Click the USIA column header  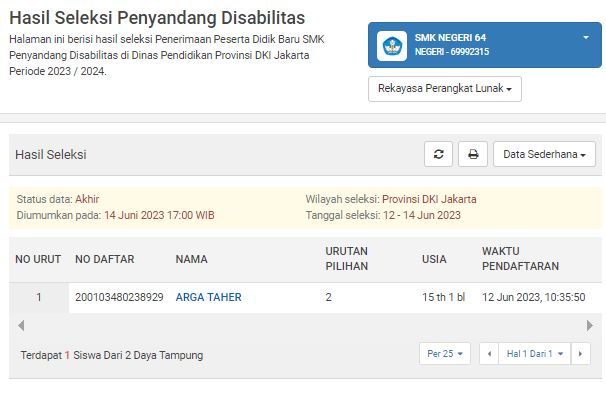click(x=434, y=259)
